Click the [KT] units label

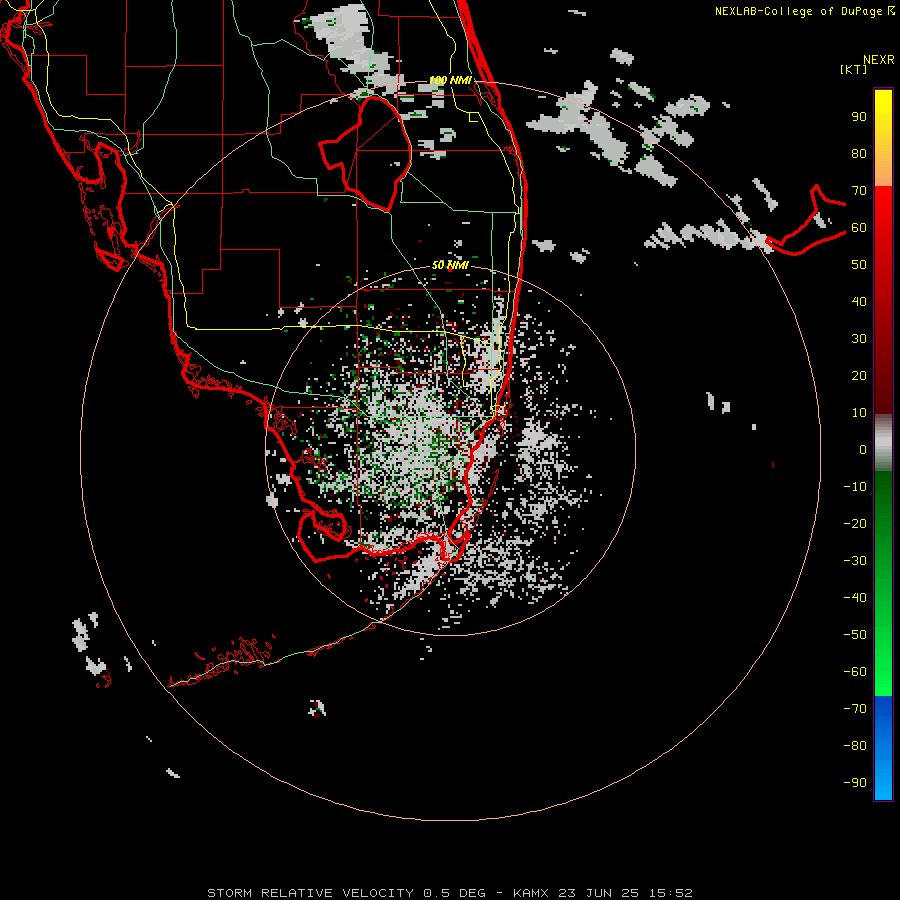(853, 69)
